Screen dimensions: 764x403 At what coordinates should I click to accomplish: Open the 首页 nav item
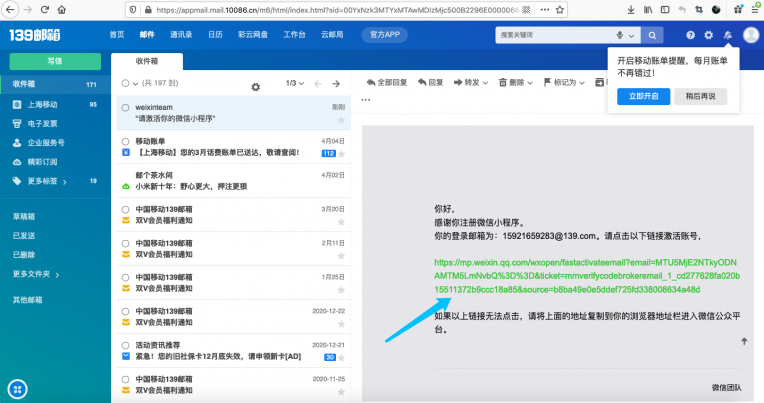116,35
